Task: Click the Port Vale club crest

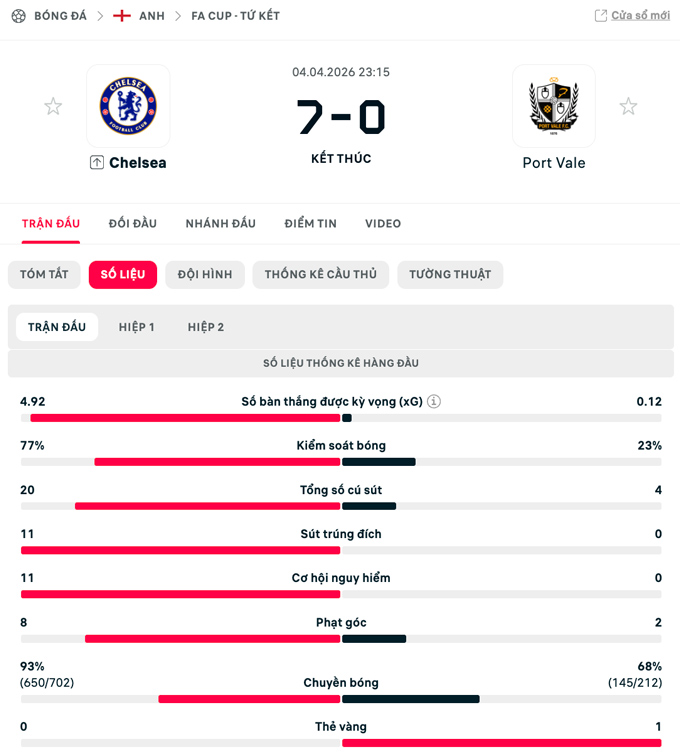Action: [553, 106]
